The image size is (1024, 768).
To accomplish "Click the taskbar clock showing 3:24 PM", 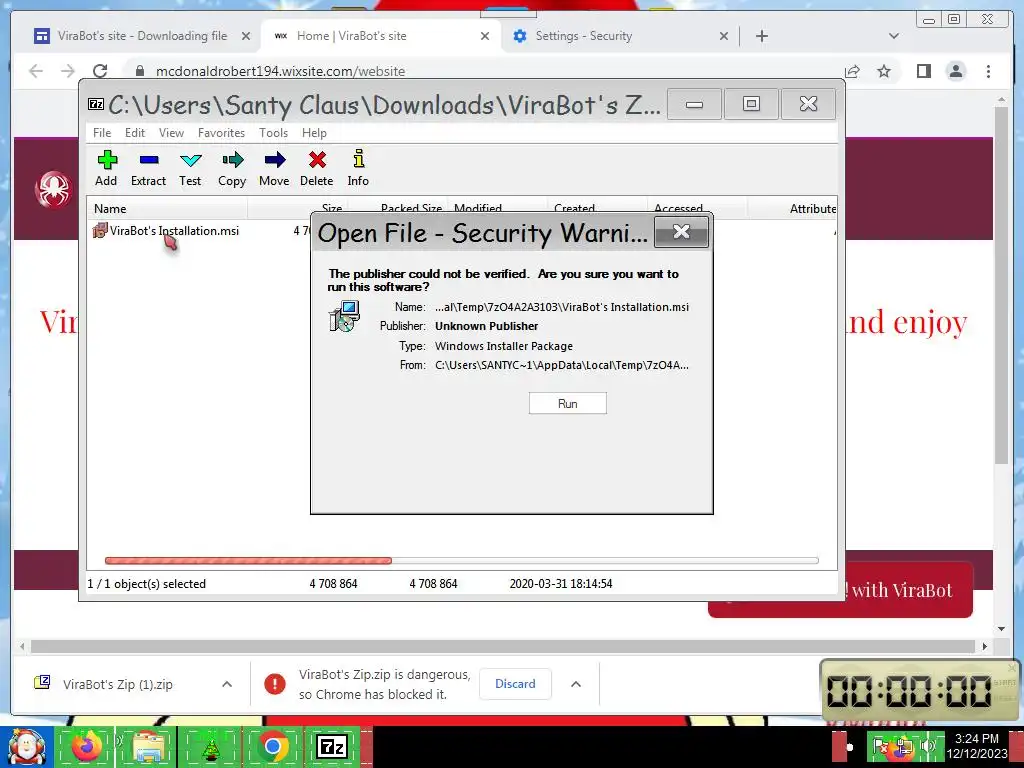I will [x=977, y=746].
